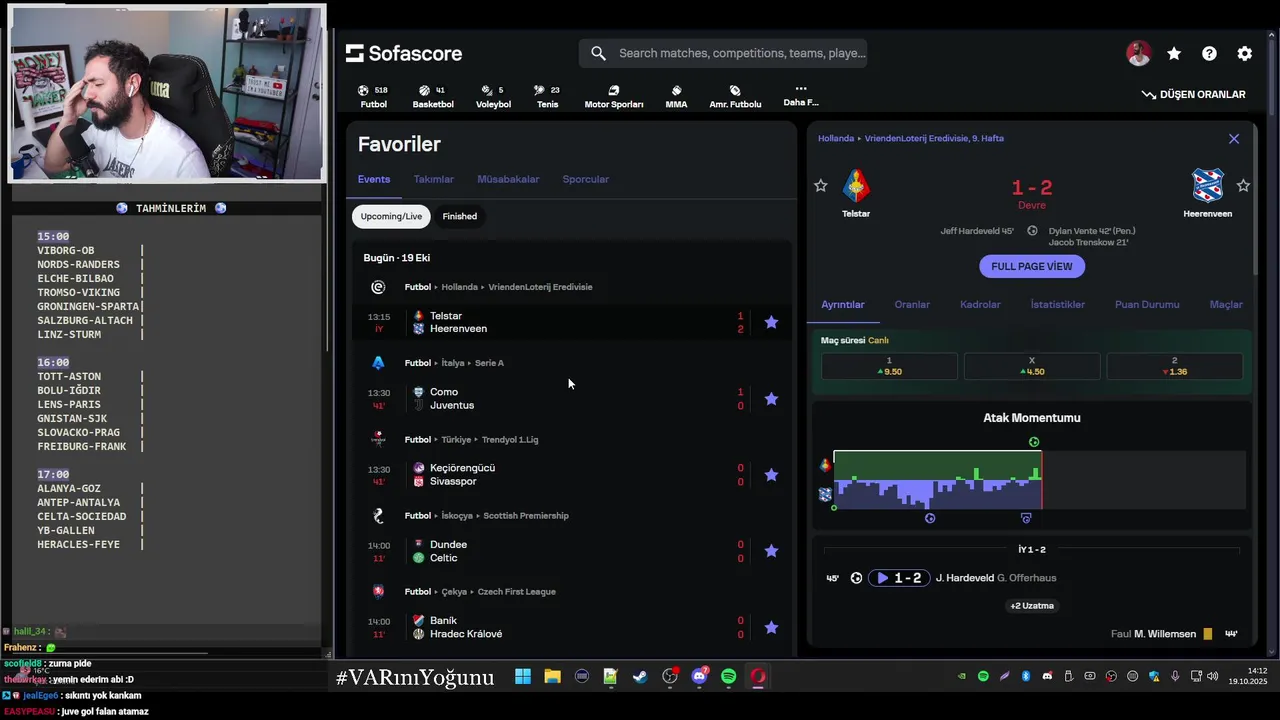Image resolution: width=1280 pixels, height=720 pixels.
Task: Open the Sofascore home logo
Action: [403, 53]
